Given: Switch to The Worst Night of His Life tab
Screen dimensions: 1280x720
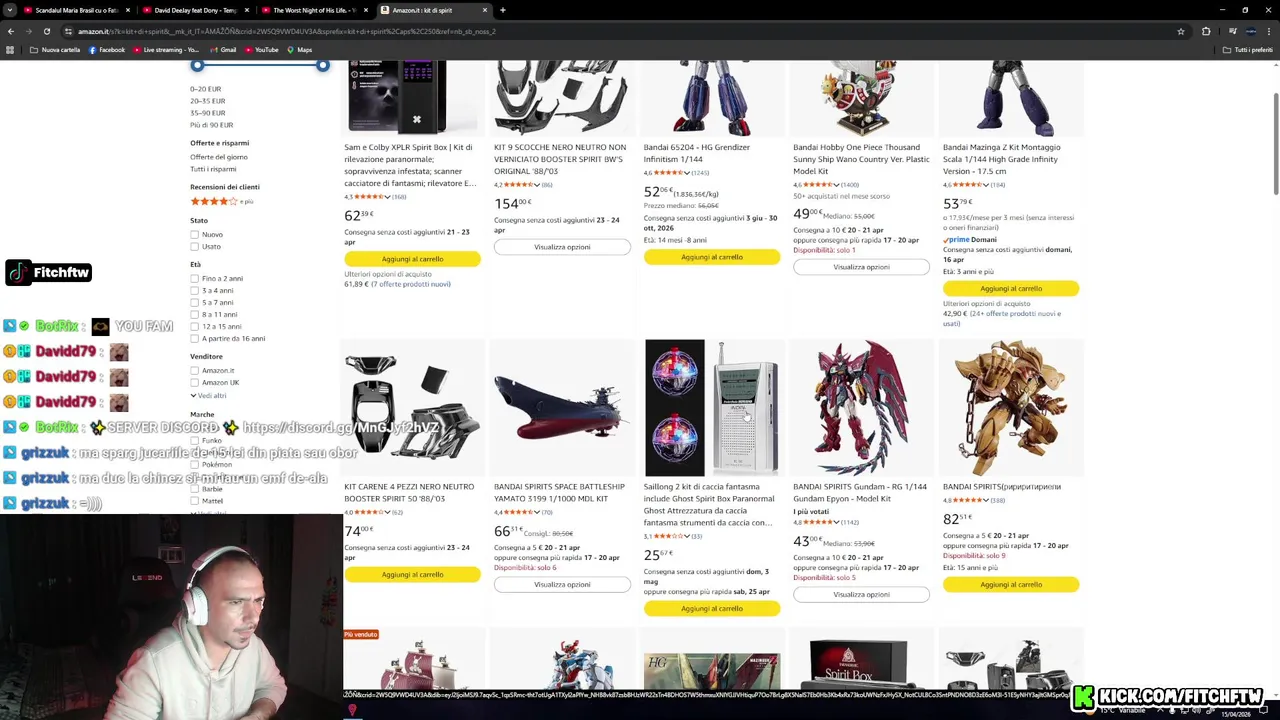Looking at the screenshot, I should 314,10.
